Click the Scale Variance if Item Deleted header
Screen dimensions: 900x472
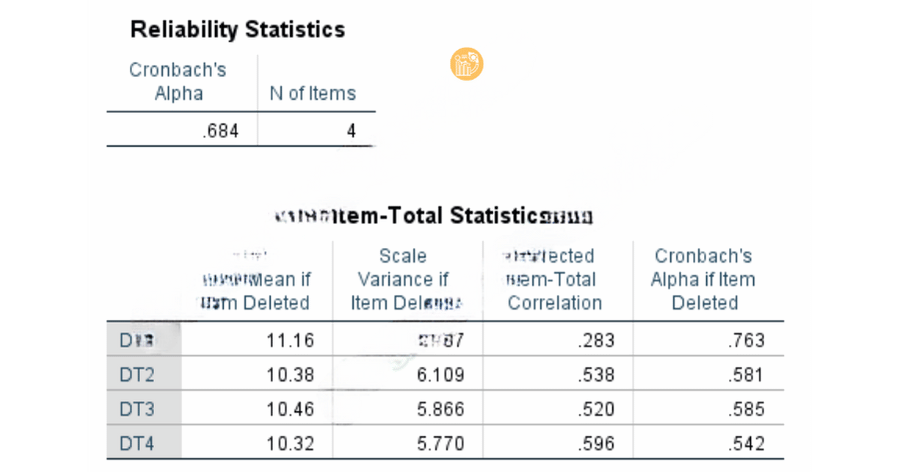(x=404, y=280)
